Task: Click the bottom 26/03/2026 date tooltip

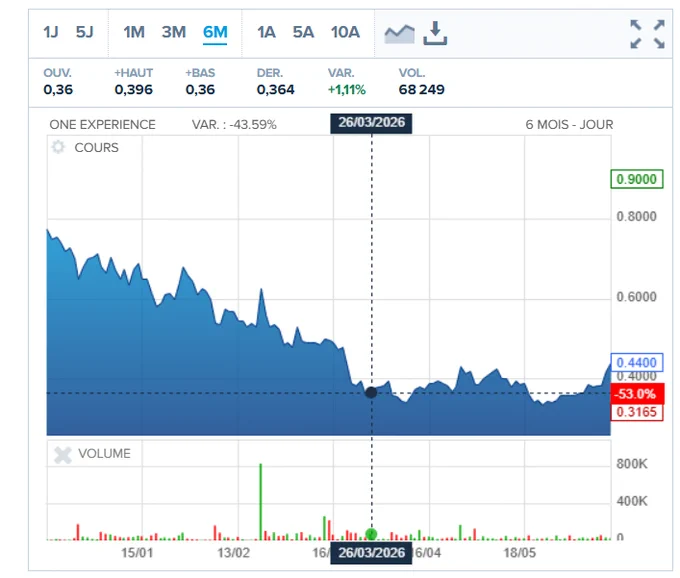Action: tap(371, 553)
